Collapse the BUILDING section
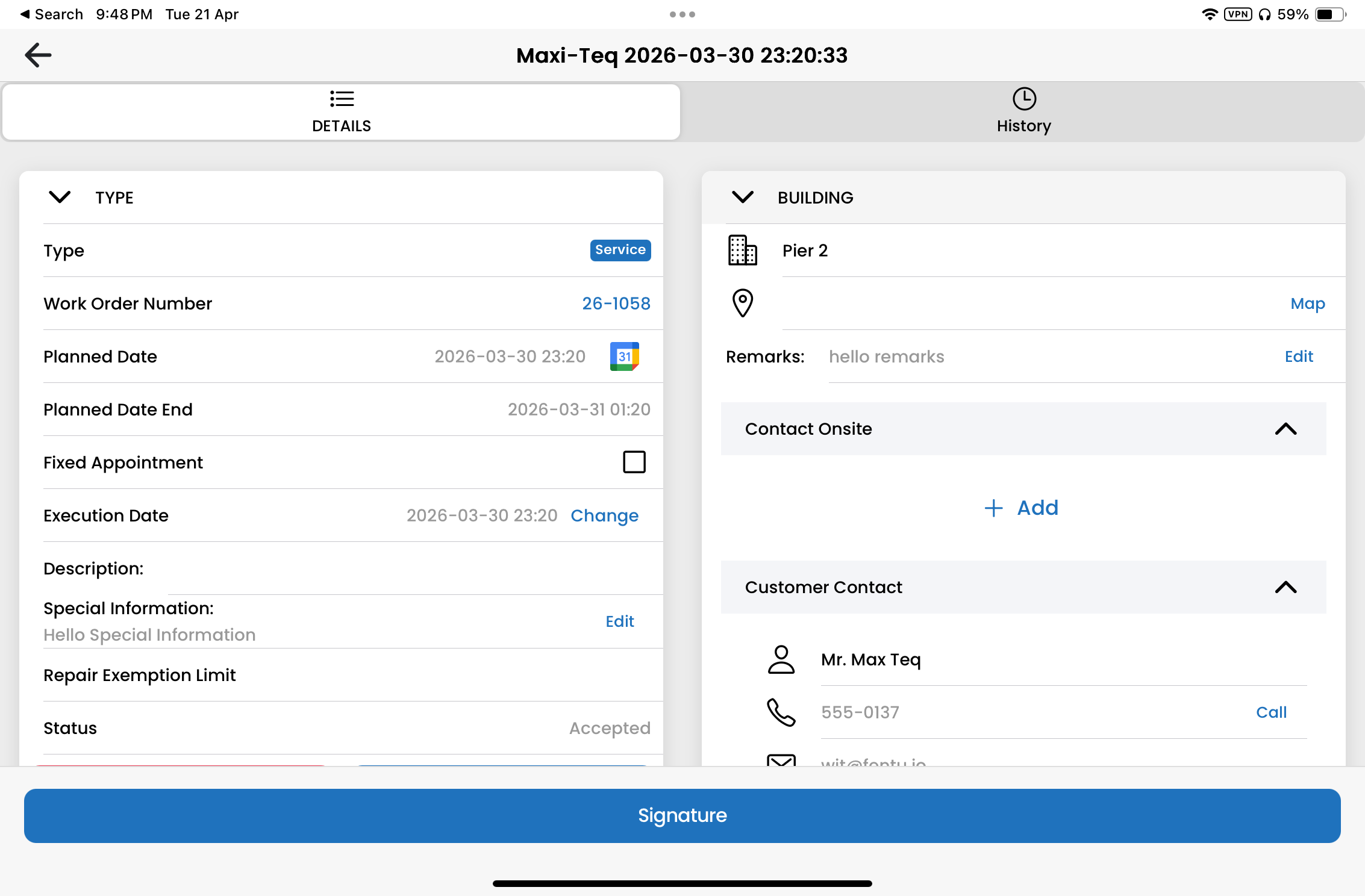Viewport: 1365px width, 896px height. 742,198
